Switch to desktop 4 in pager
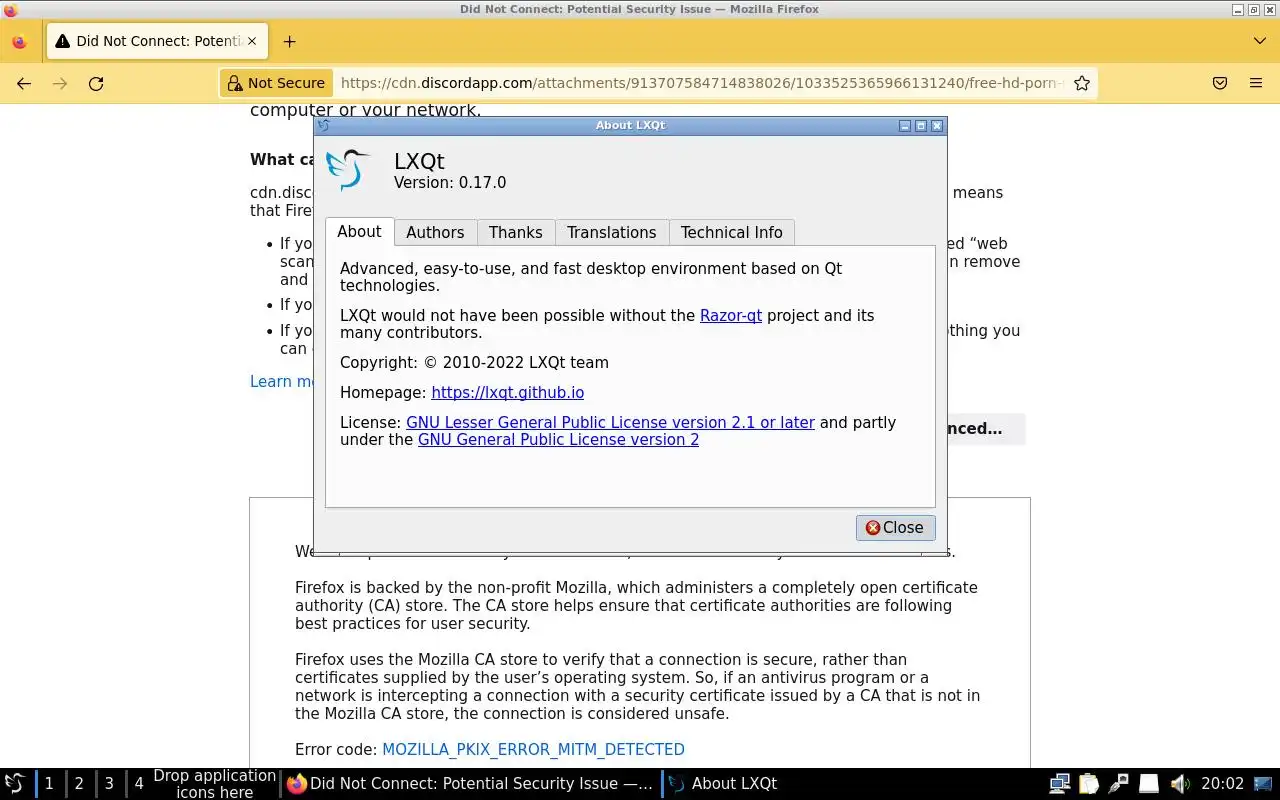The width and height of the screenshot is (1280, 800). (139, 784)
